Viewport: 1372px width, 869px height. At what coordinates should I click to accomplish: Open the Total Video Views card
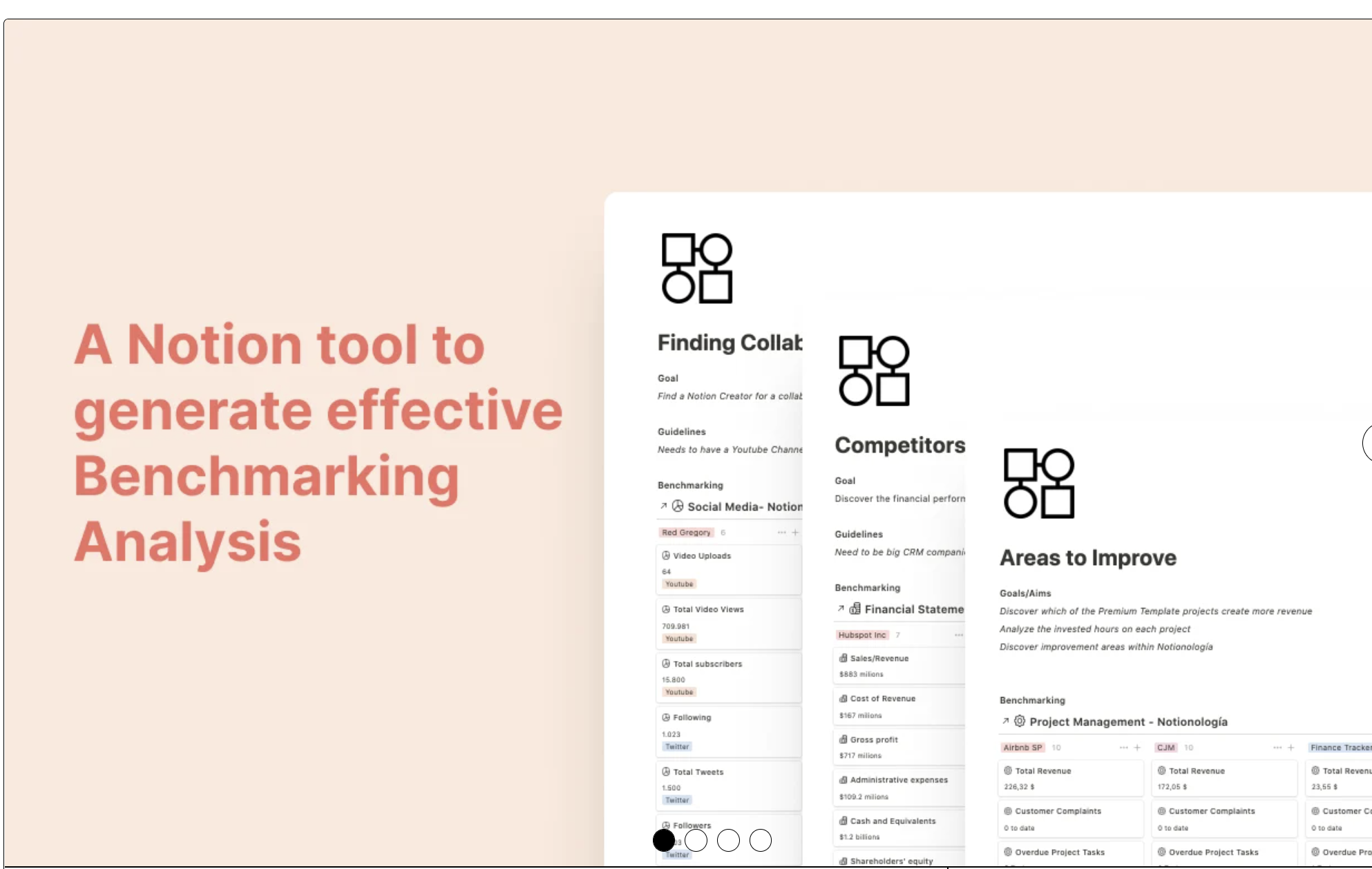(729, 624)
